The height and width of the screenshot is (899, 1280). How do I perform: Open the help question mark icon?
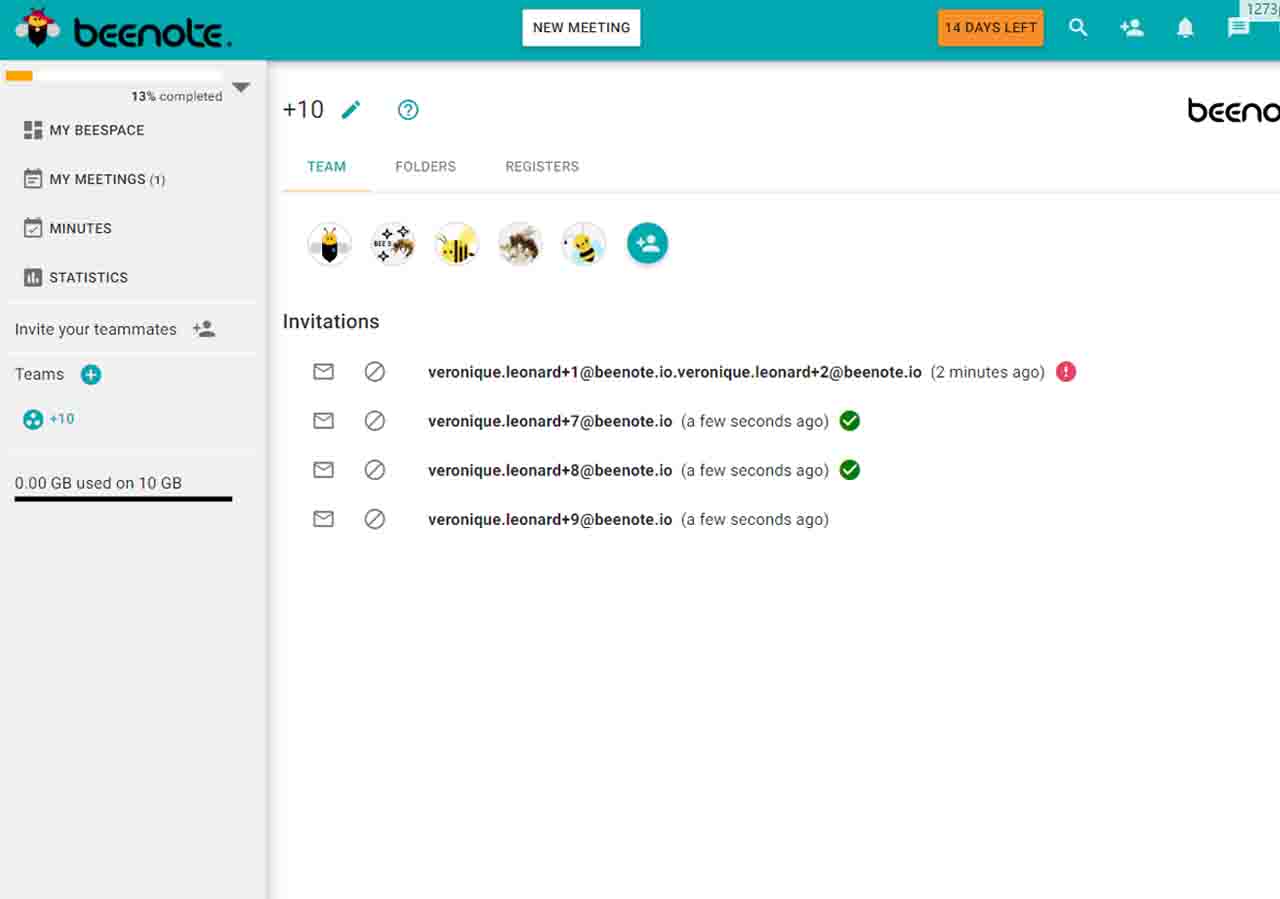[408, 110]
